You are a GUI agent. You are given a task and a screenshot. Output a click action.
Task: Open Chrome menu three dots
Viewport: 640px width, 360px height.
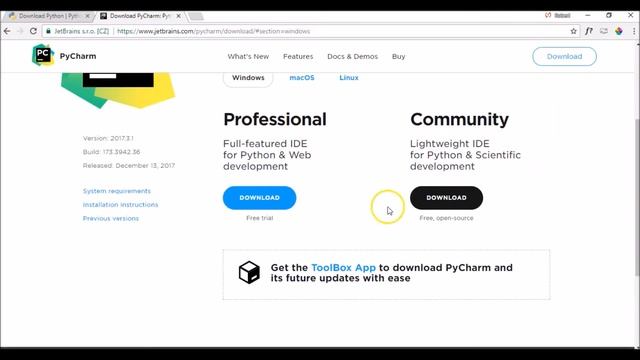tap(634, 31)
